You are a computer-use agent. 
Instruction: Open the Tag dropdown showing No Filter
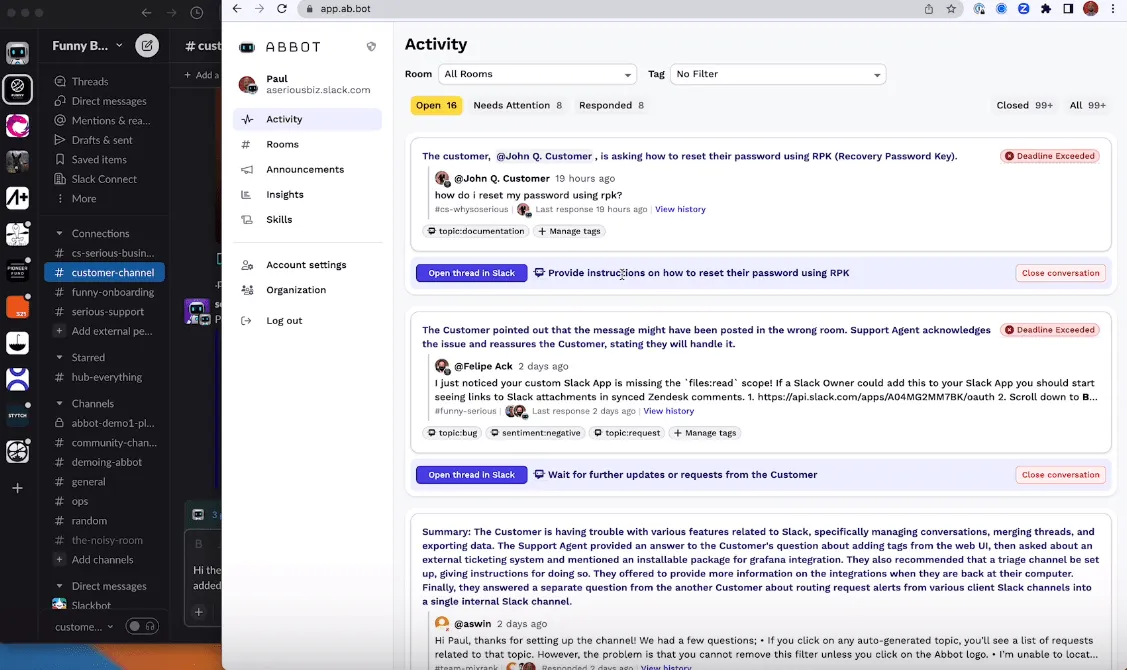pos(778,74)
